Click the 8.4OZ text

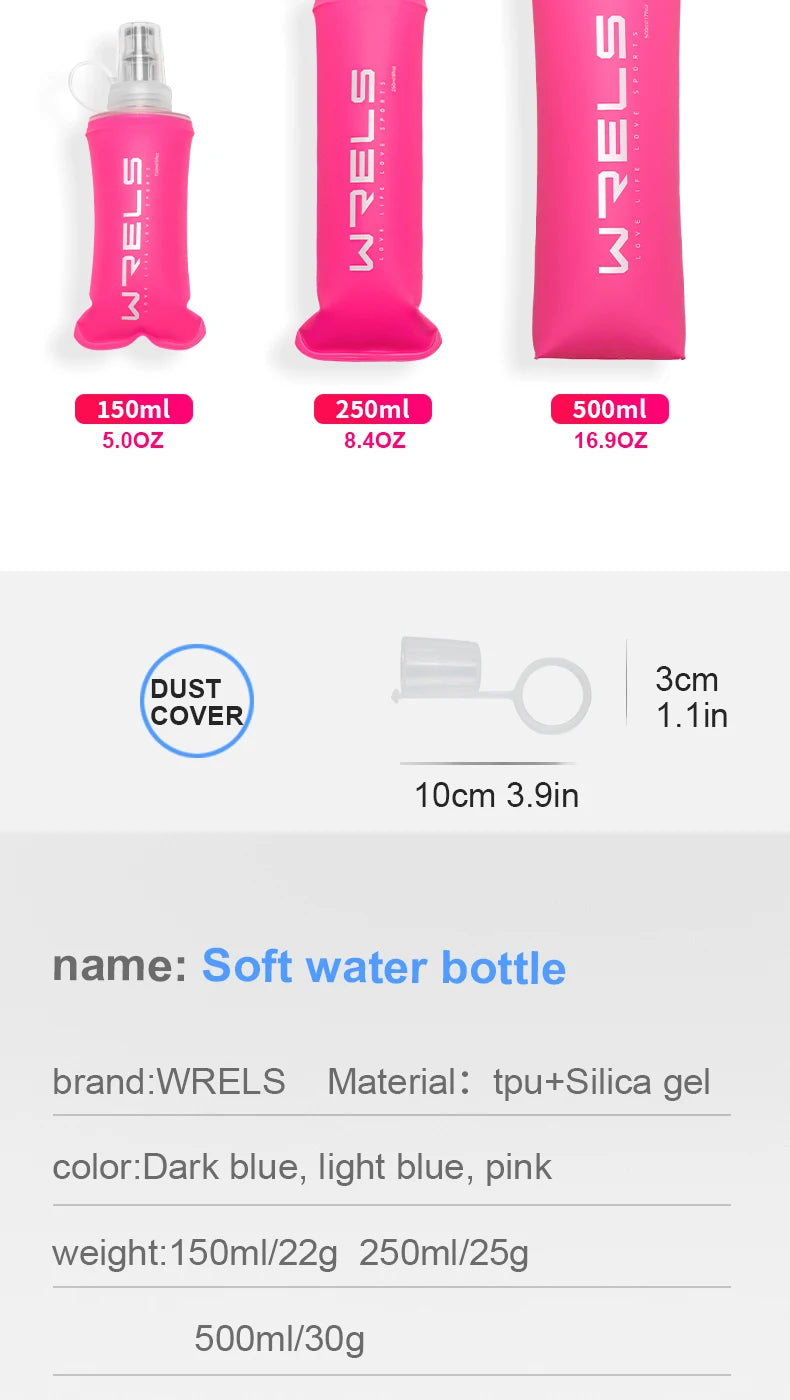(x=374, y=440)
